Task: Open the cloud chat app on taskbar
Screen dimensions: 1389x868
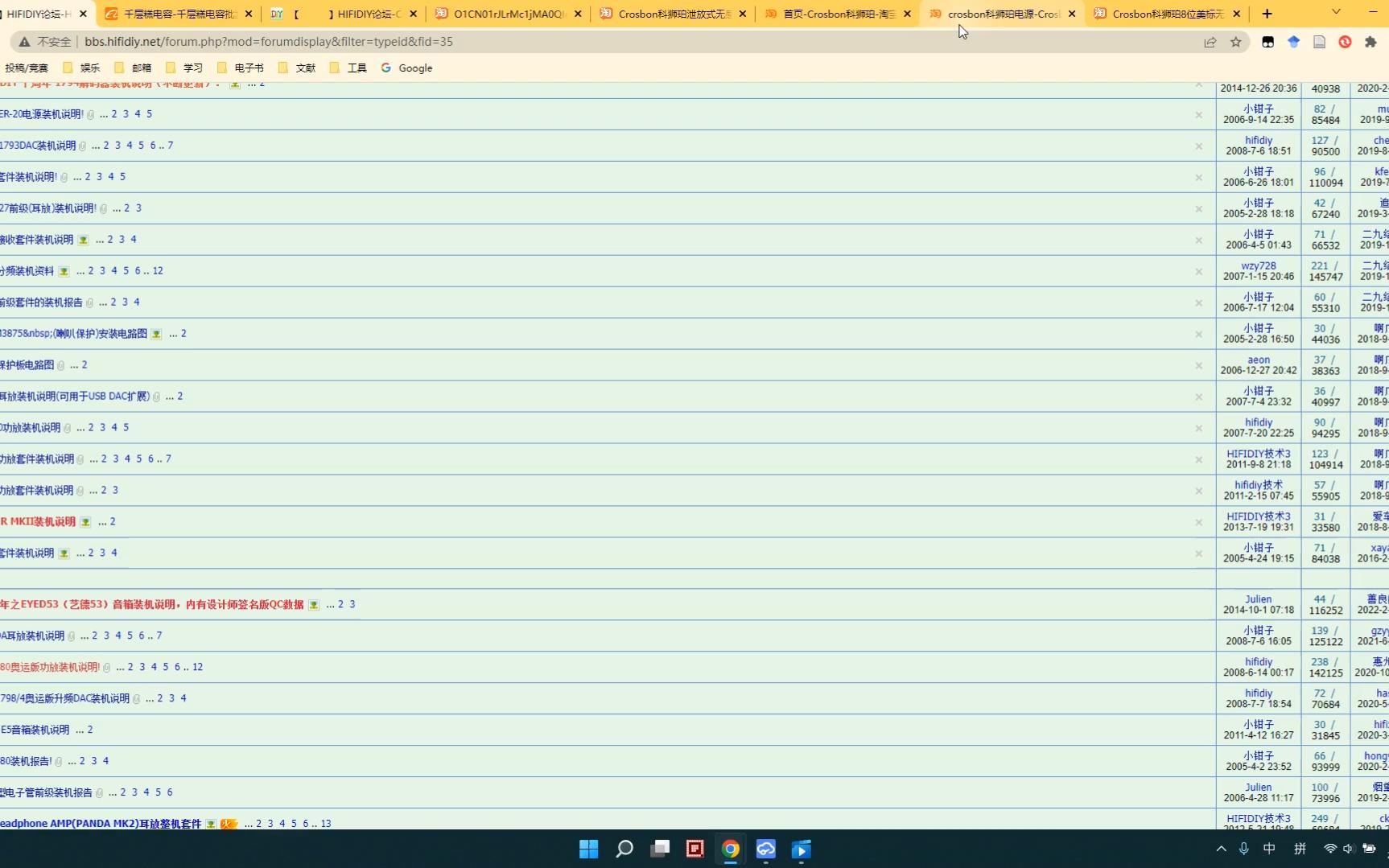Action: click(766, 849)
